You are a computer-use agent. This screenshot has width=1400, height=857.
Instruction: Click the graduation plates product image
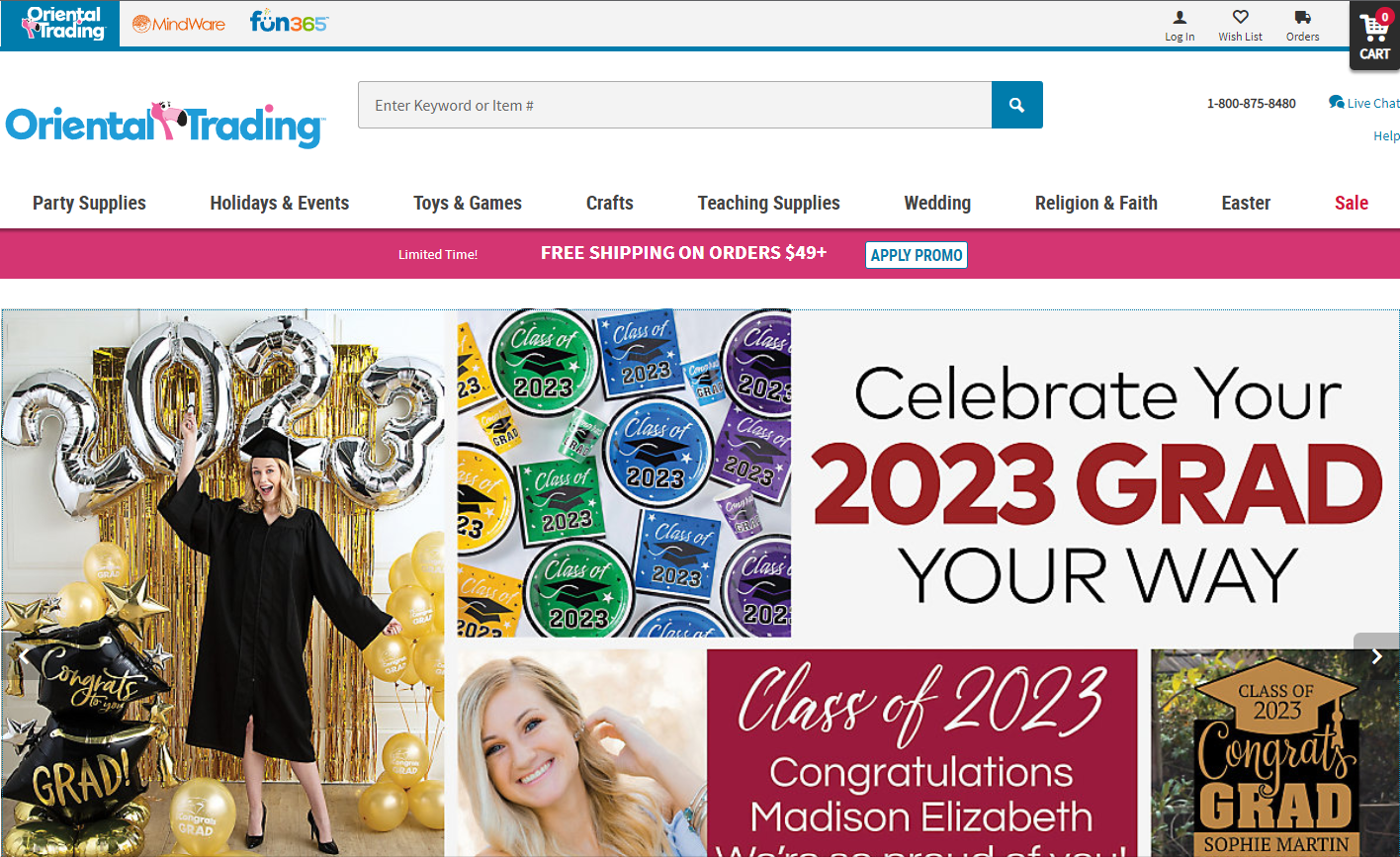pyautogui.click(x=624, y=473)
